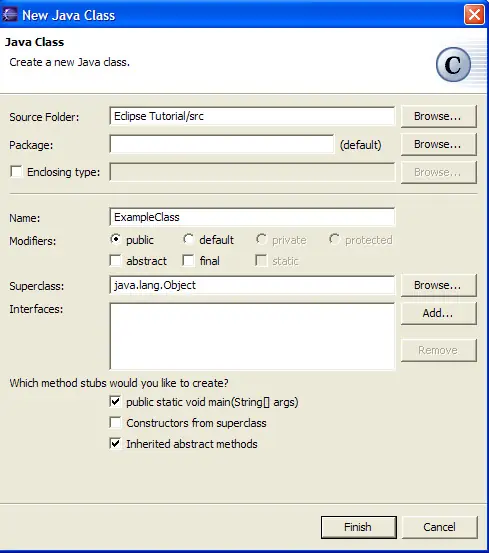
Task: Browse for the Source Folder
Action: point(439,116)
